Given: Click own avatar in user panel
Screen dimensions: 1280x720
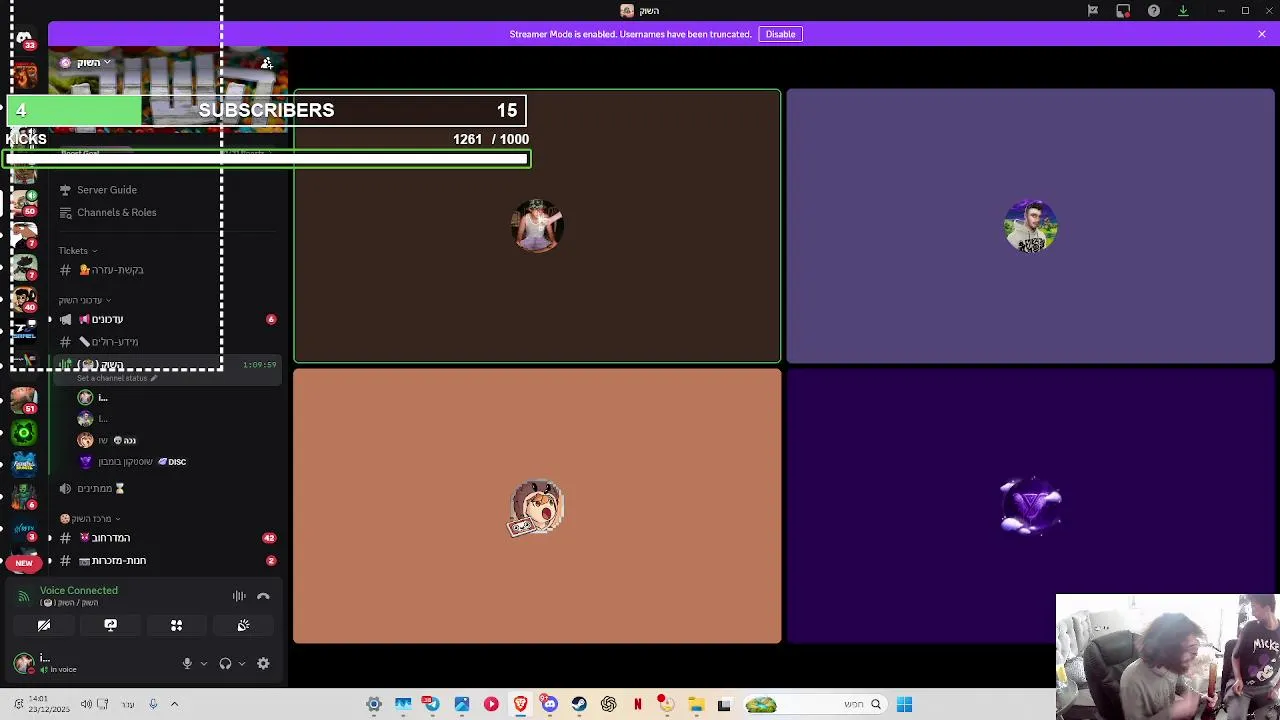Looking at the screenshot, I should 24,663.
